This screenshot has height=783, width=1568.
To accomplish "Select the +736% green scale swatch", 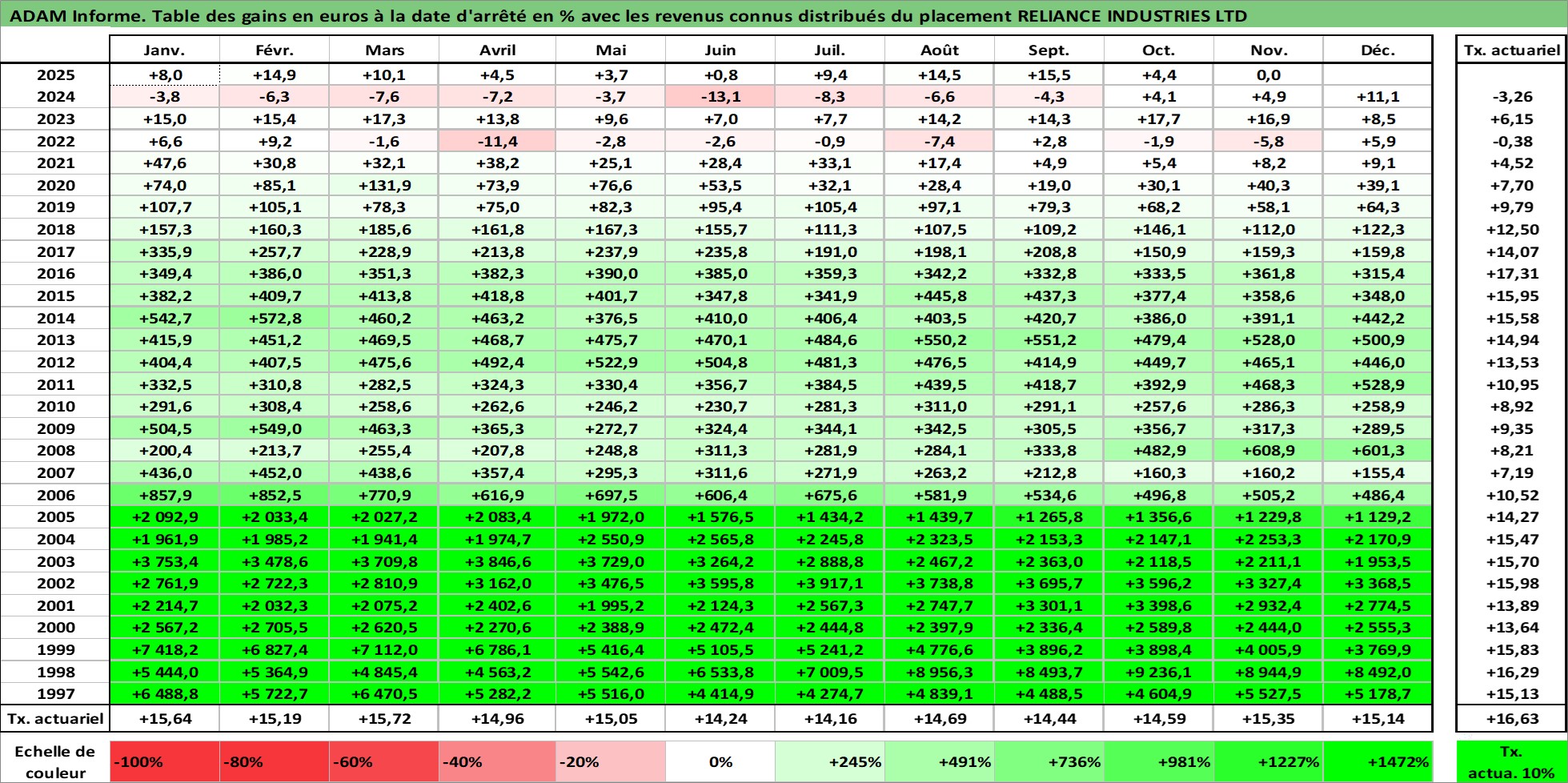I will click(1049, 762).
